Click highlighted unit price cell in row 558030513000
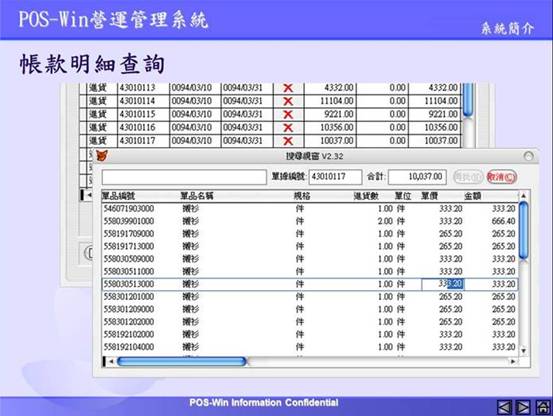Image resolution: width=553 pixels, height=416 pixels. 443,284
